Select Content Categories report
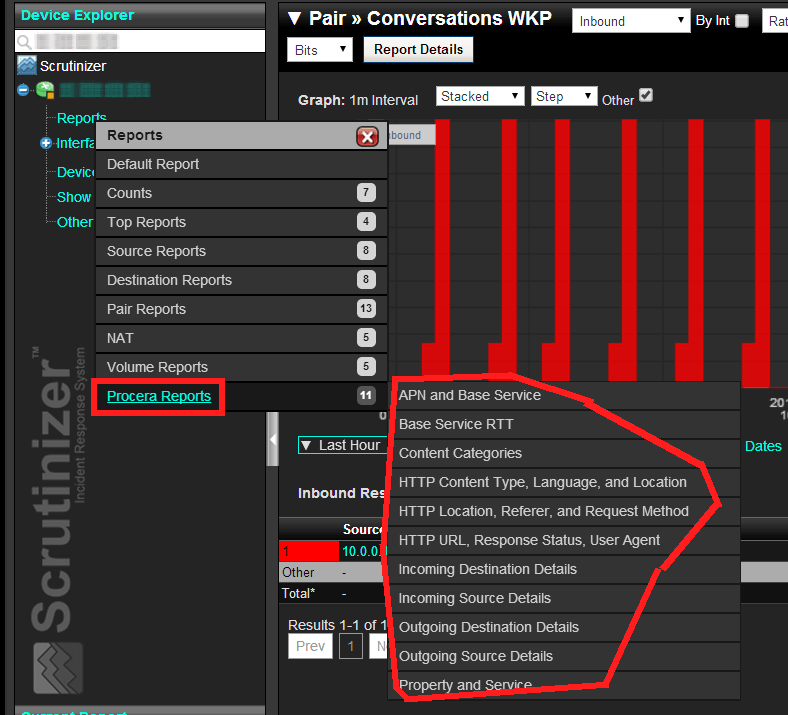Viewport: 788px width, 715px height. point(566,453)
